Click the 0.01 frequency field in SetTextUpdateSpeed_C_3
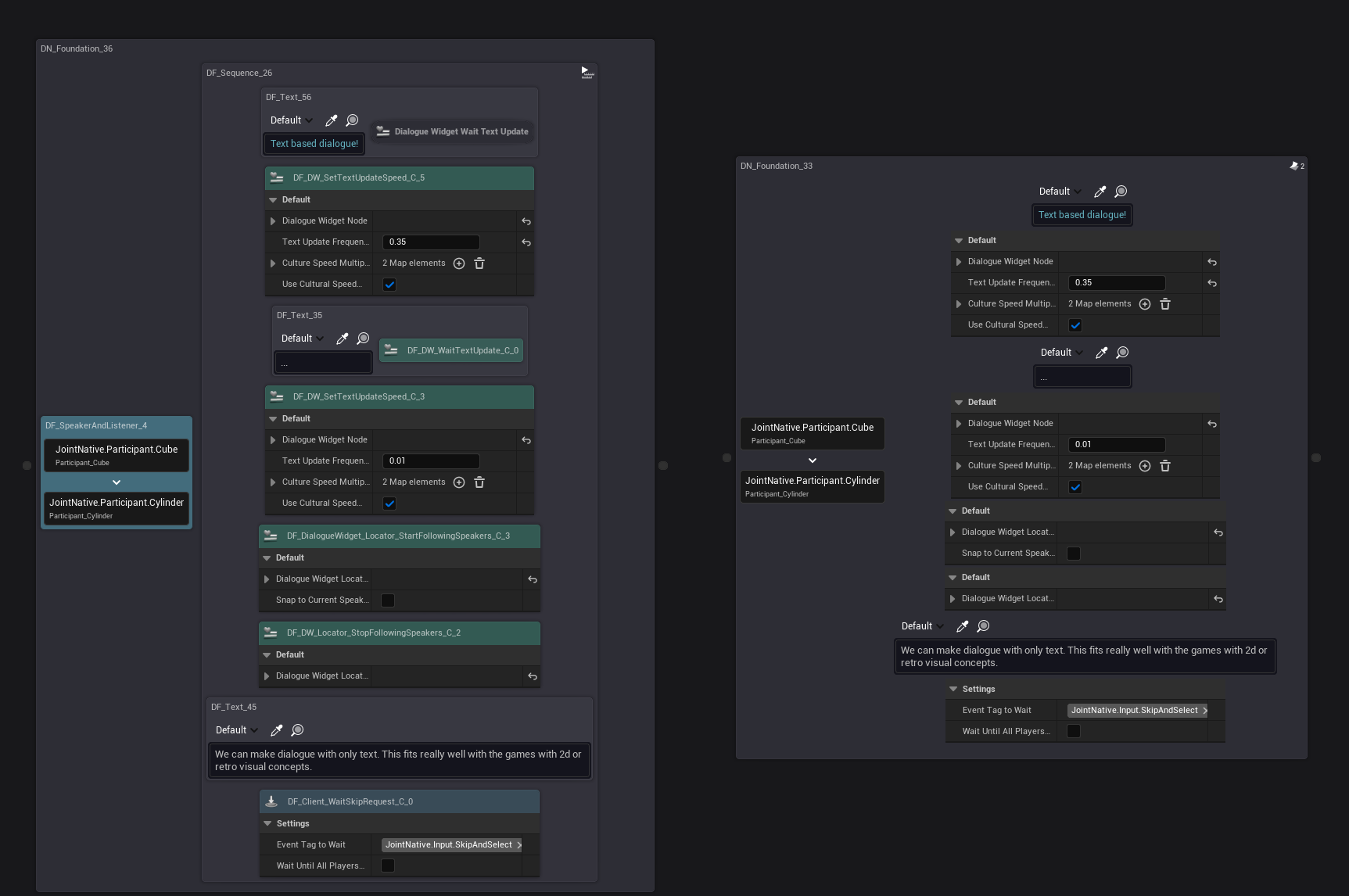 tap(431, 461)
